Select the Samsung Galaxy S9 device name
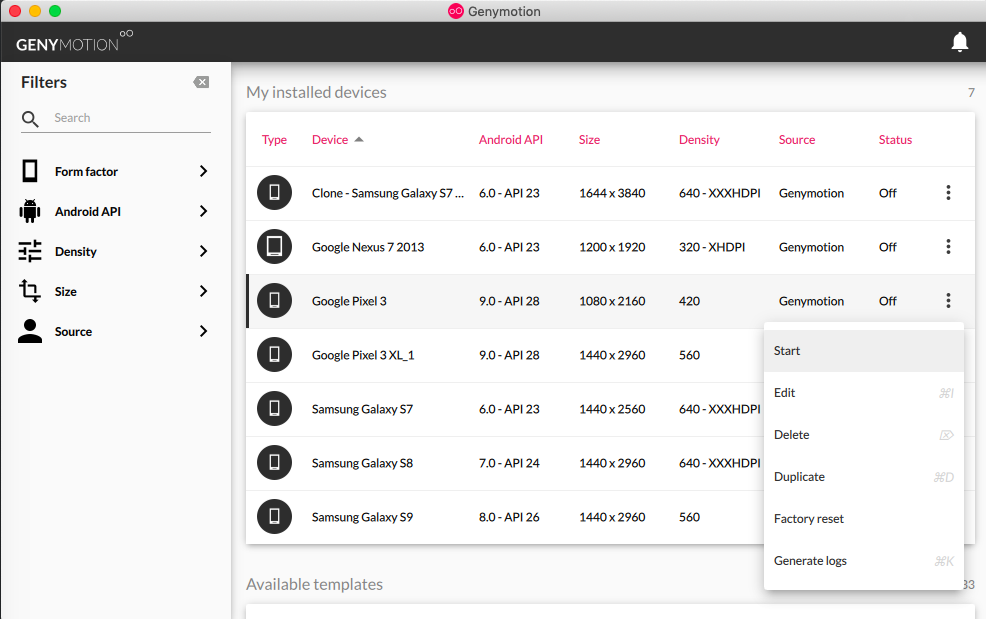Viewport: 986px width, 619px height. [362, 517]
